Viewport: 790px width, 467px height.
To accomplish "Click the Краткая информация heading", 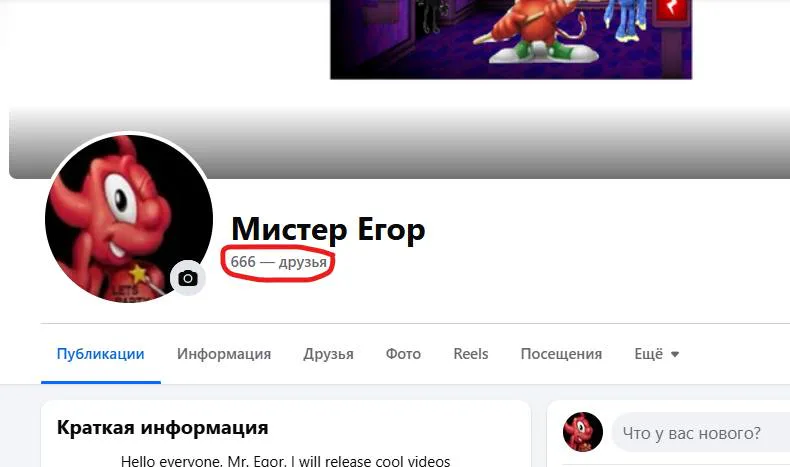I will (162, 428).
